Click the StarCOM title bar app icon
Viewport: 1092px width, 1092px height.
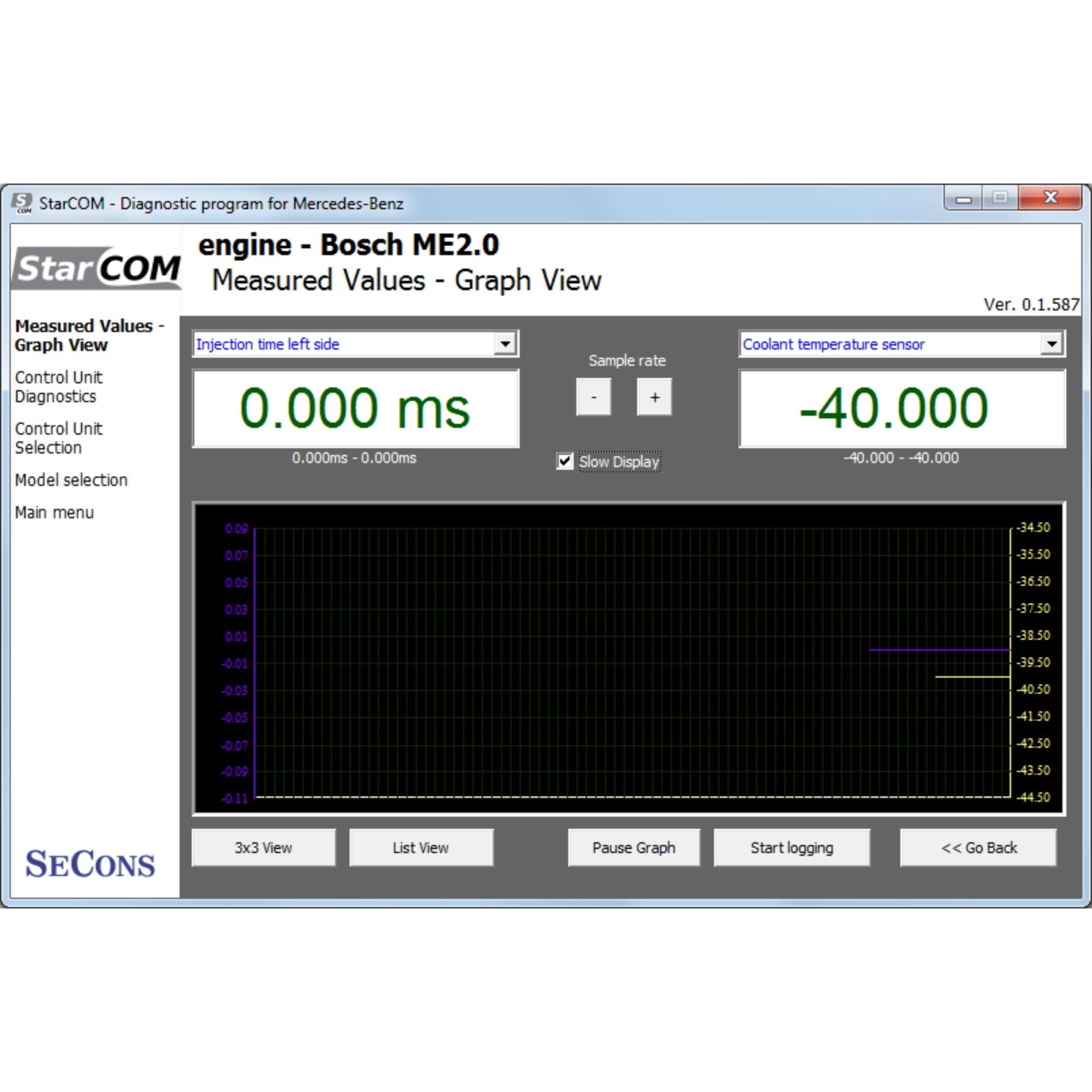(x=22, y=204)
